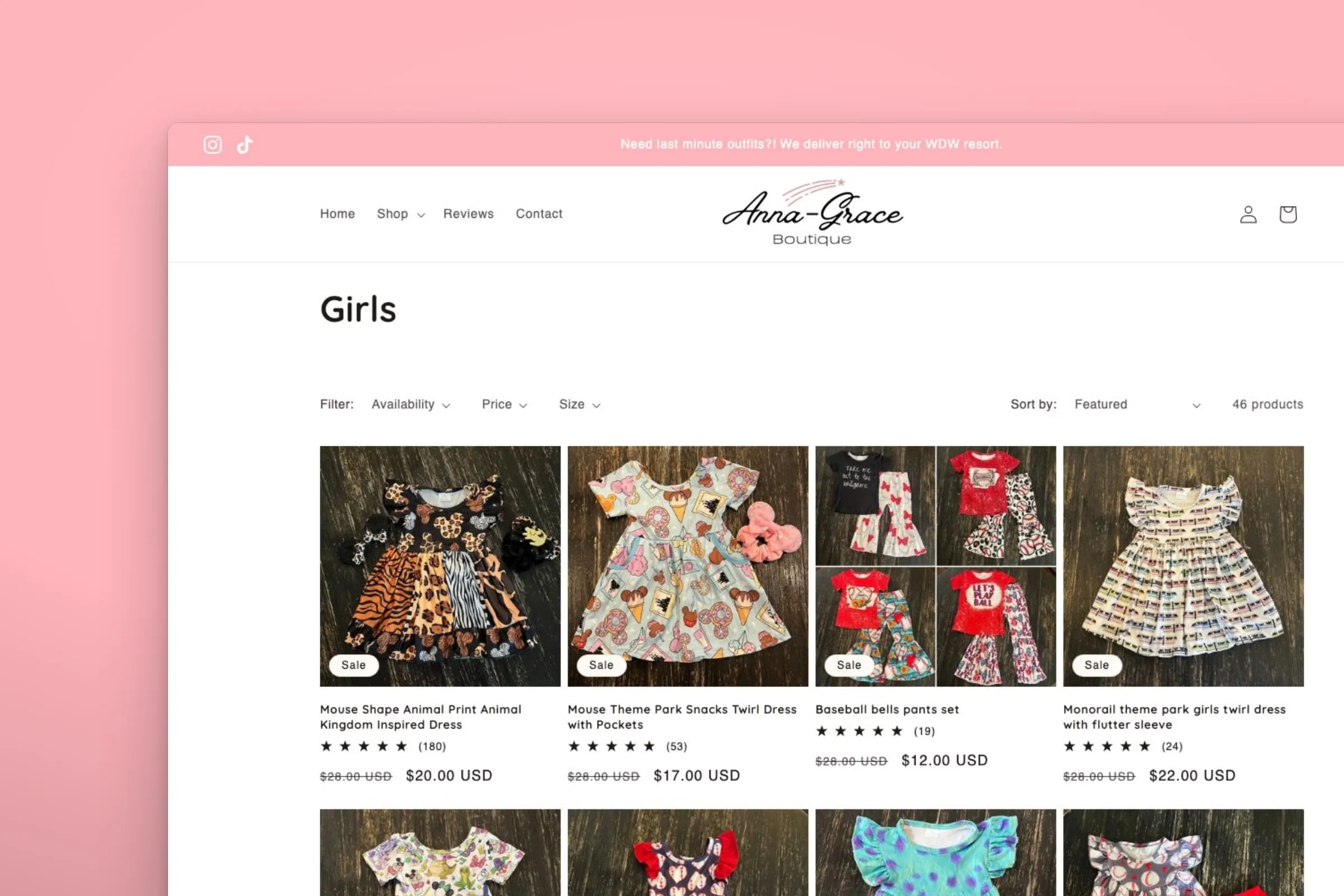
Task: Open the teal purple-spotted dress thumbnail
Action: [935, 852]
